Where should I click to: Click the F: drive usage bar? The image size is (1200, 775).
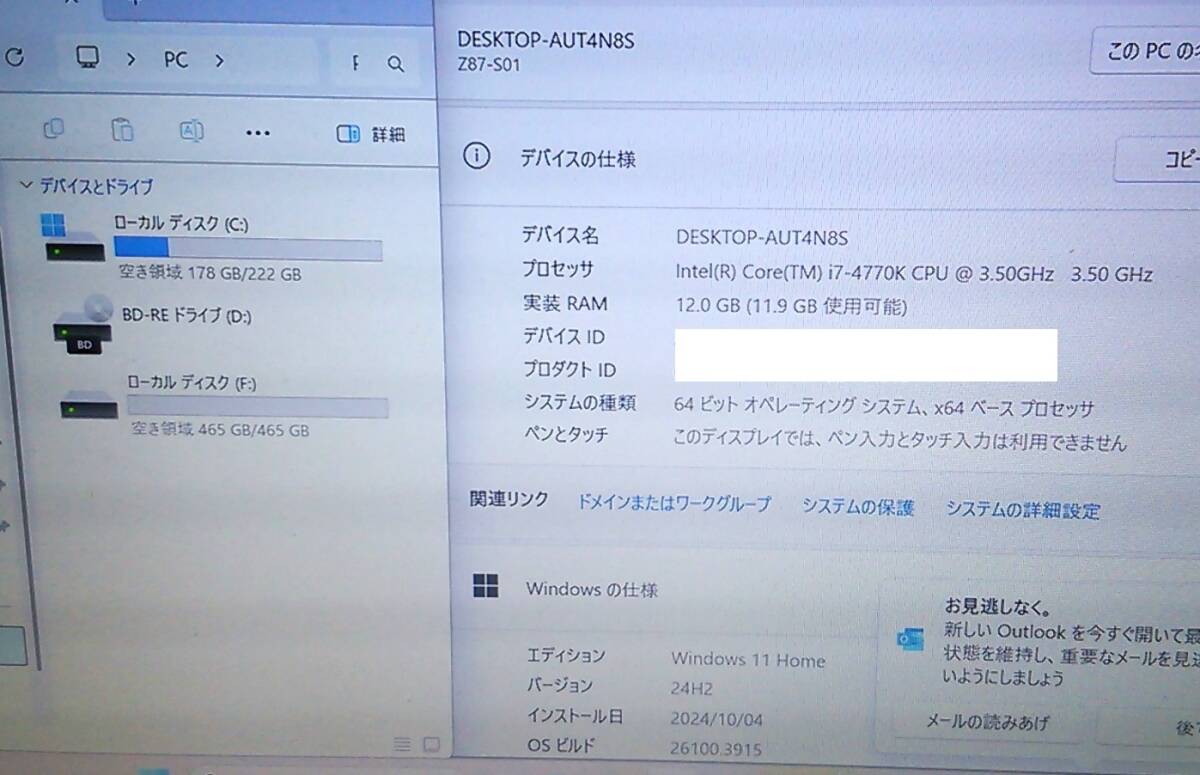258,407
